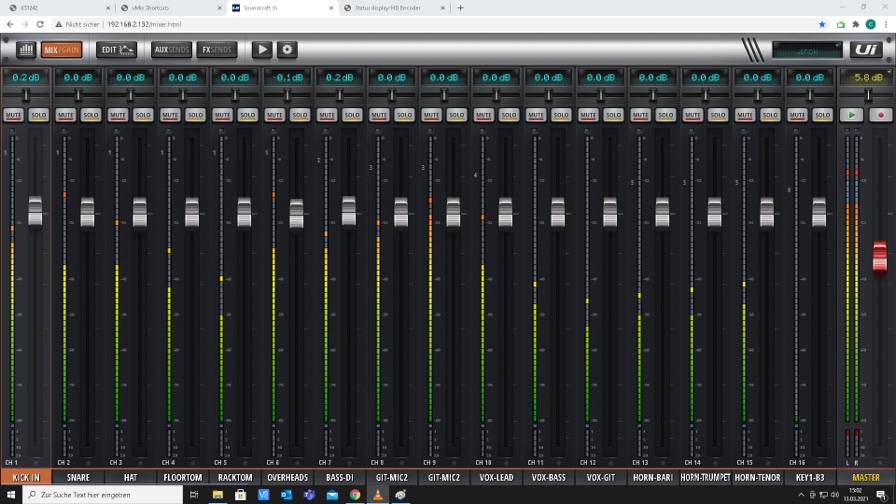Open Task View on the taskbar

tap(194, 494)
